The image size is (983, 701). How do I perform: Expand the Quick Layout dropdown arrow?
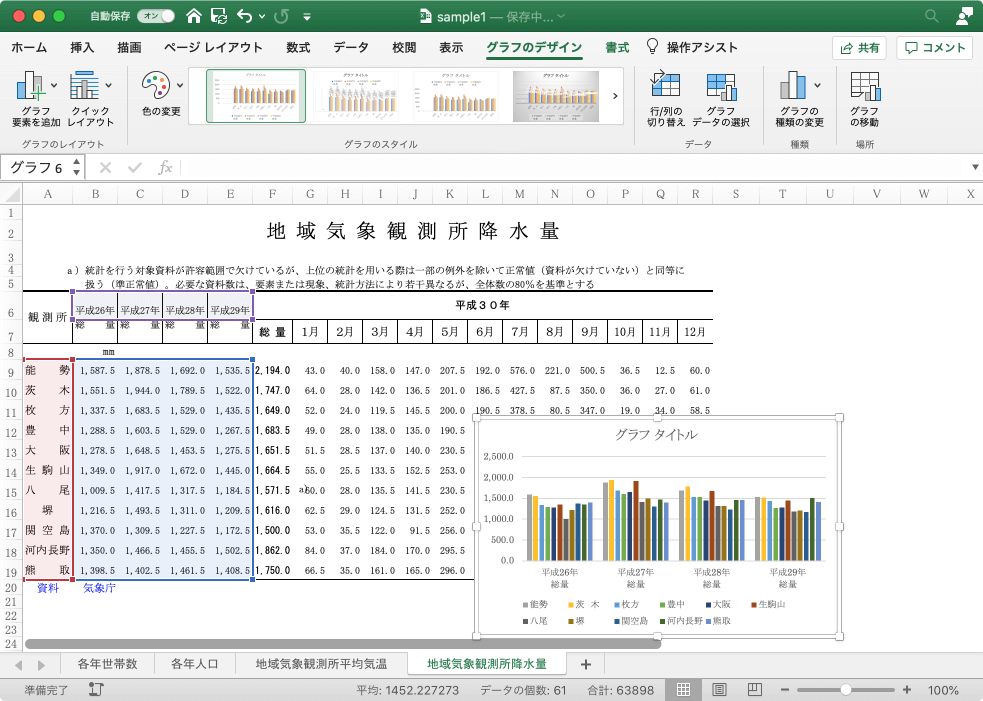tap(108, 85)
